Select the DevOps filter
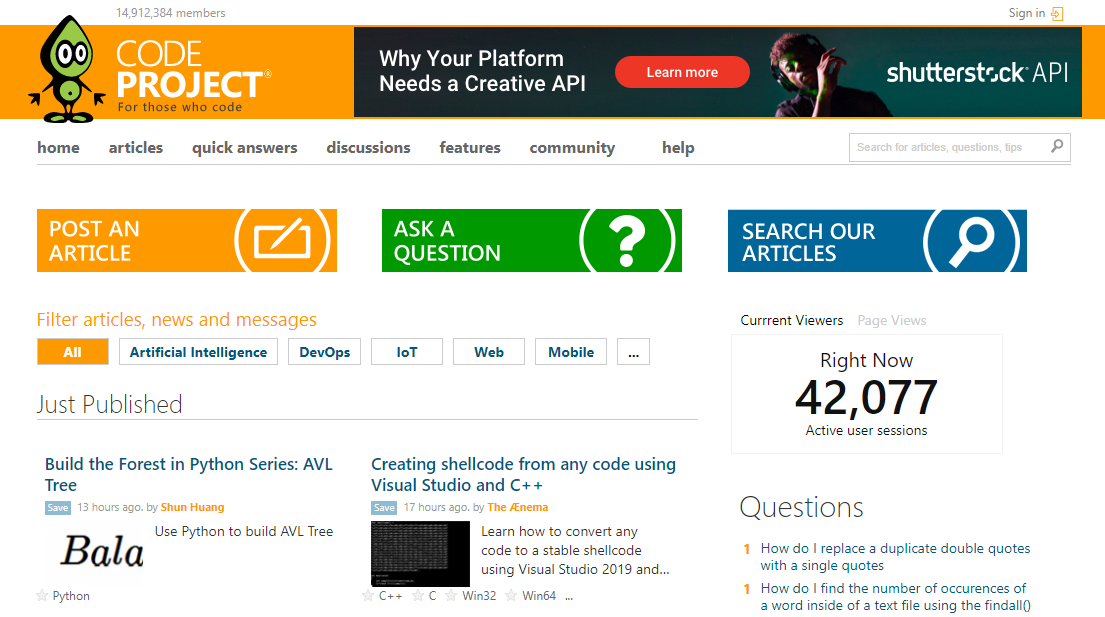Screen dimensions: 1105x617 [x=324, y=351]
